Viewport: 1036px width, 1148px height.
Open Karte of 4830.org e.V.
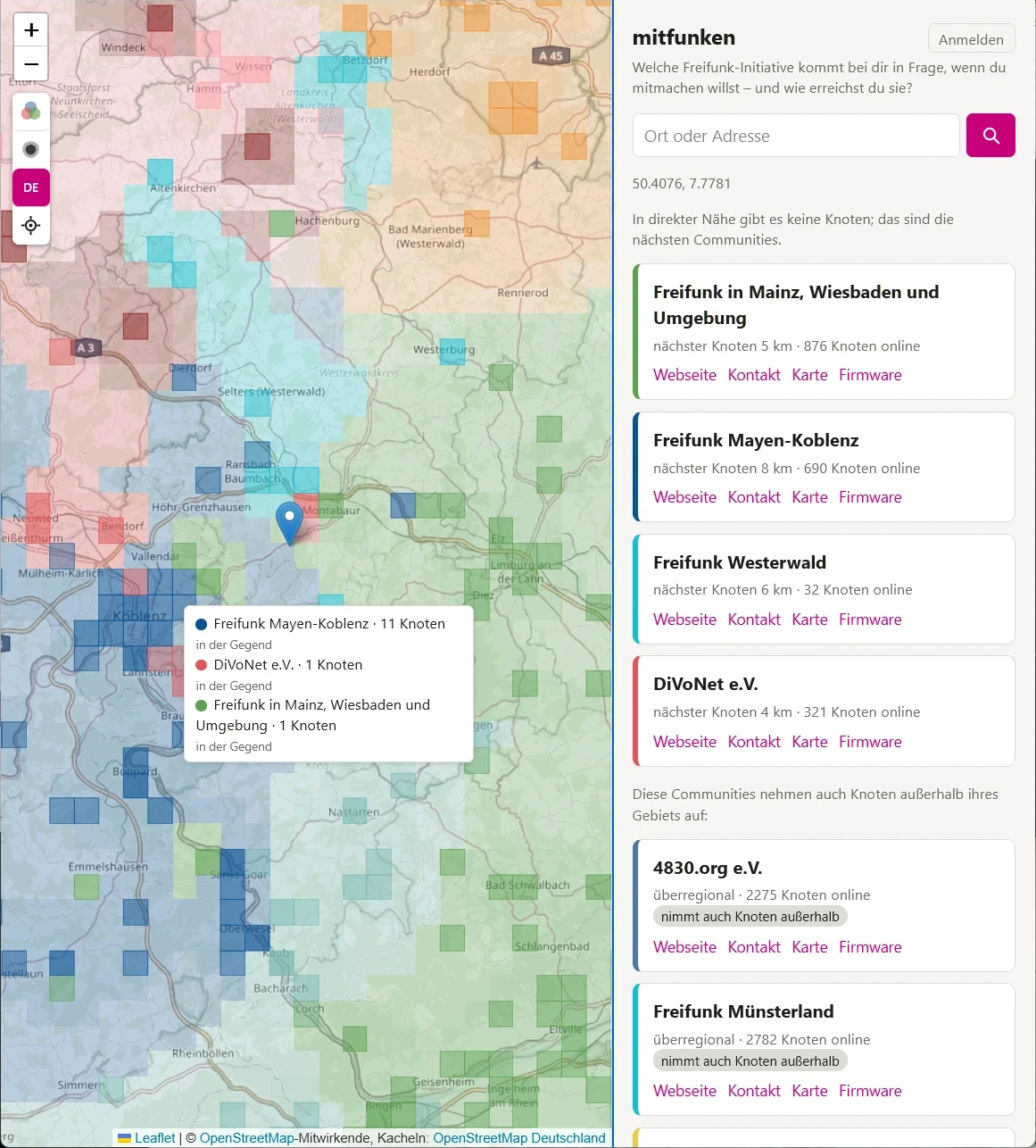point(809,947)
